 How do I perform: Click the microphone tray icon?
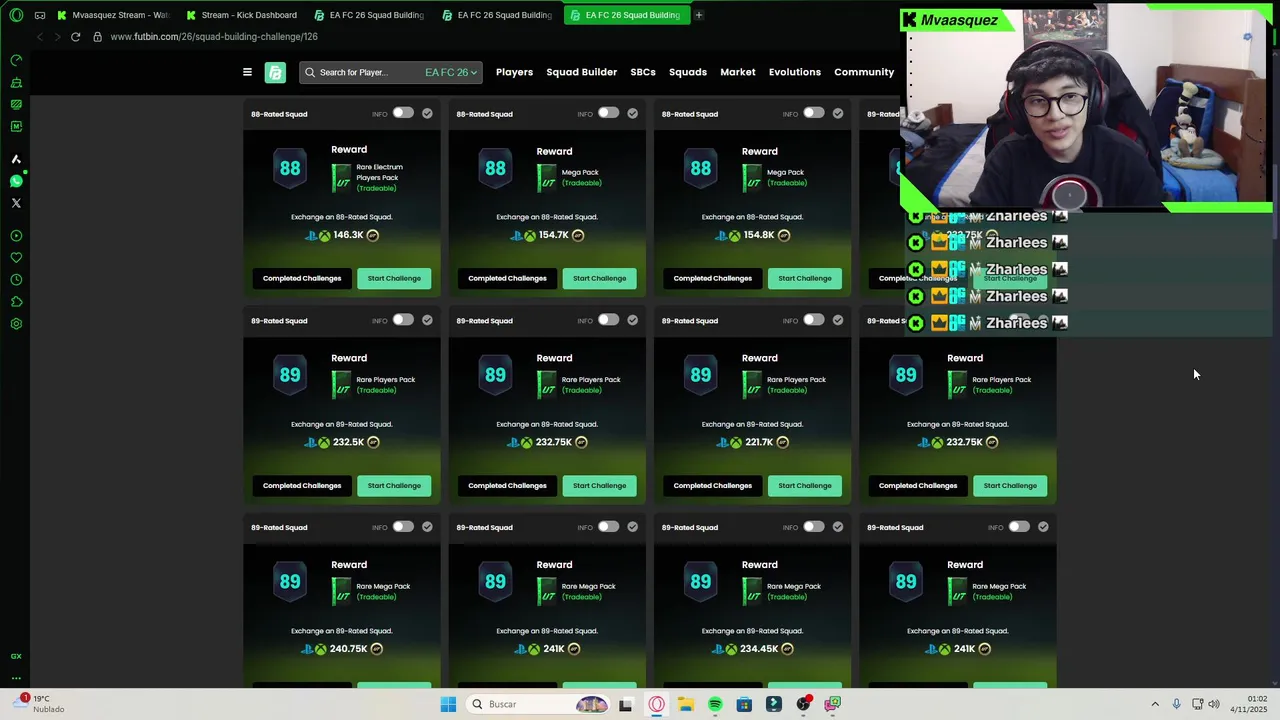[x=1176, y=704]
